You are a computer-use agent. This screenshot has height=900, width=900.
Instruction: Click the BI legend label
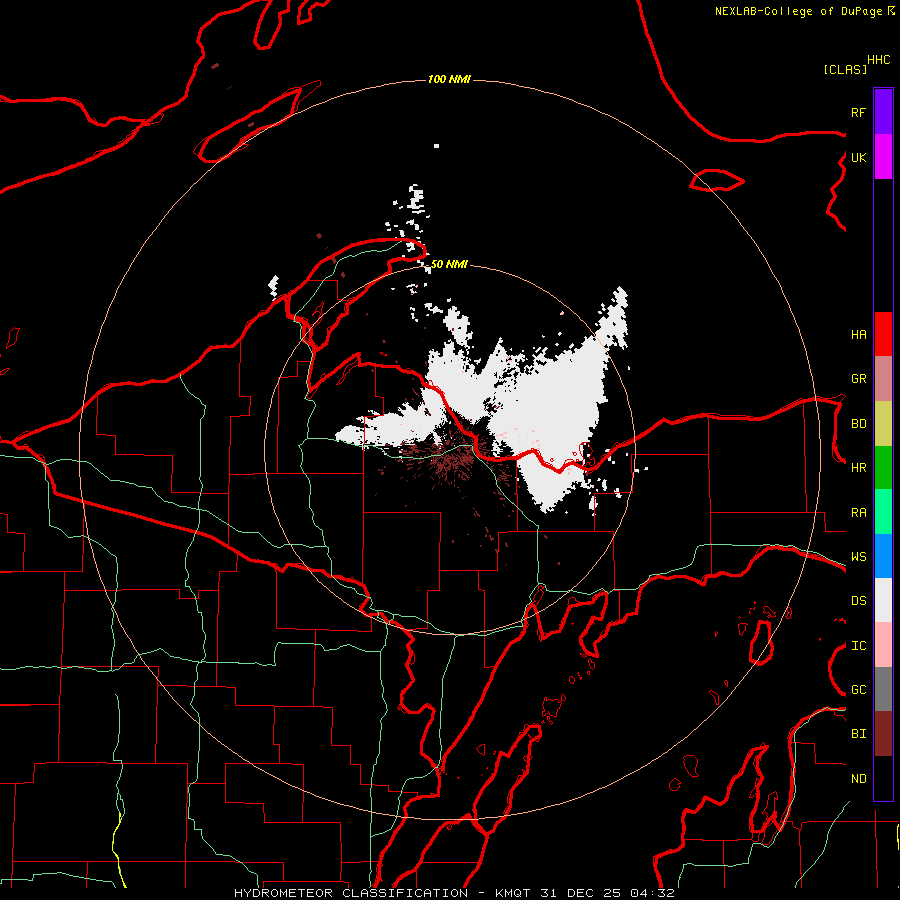858,734
